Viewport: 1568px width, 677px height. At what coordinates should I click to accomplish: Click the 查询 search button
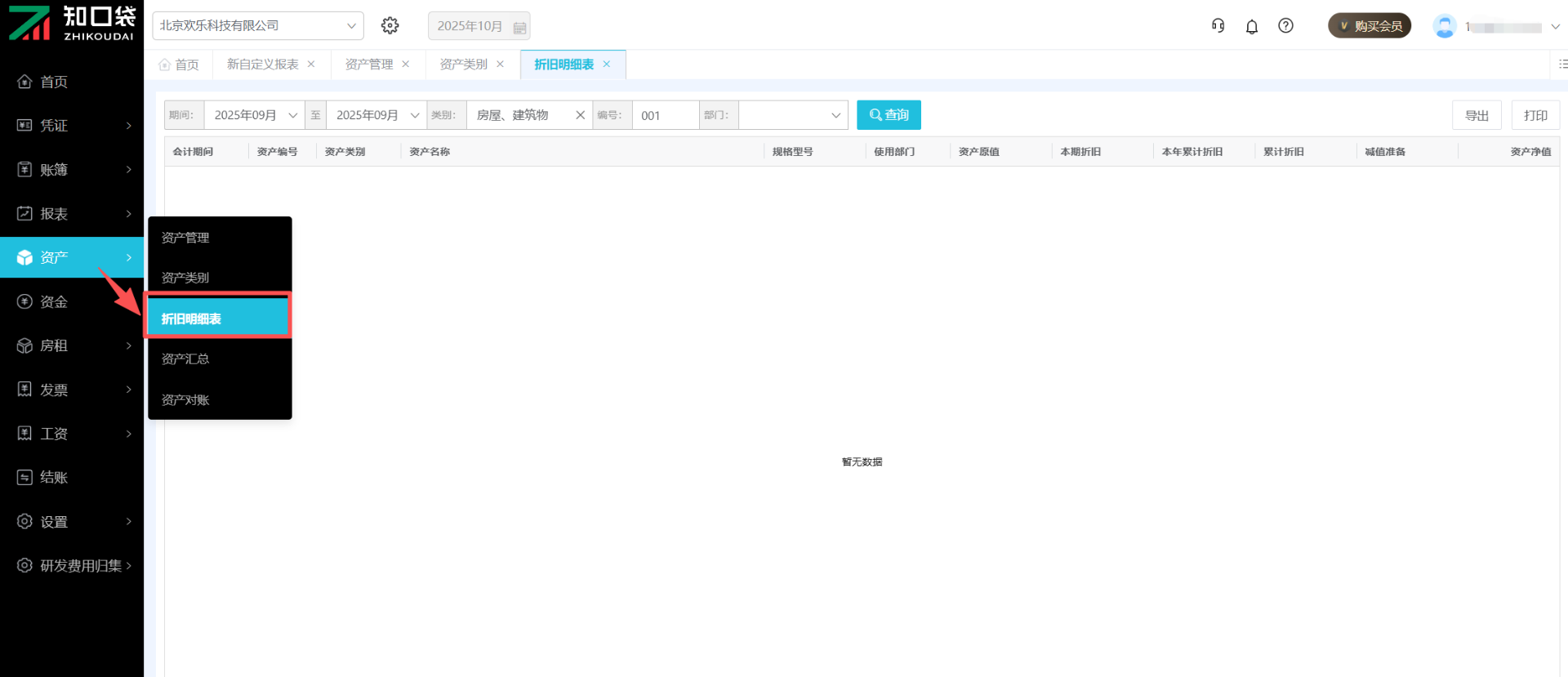(x=889, y=115)
